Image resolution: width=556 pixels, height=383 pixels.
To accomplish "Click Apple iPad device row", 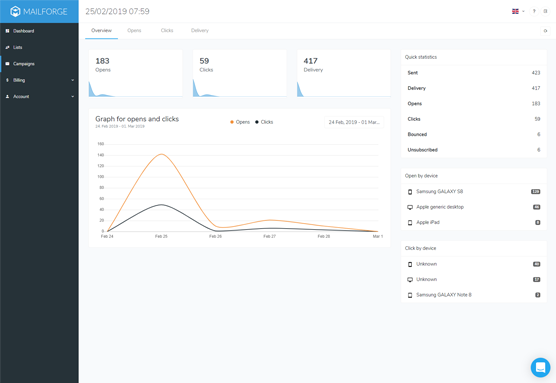I will (474, 222).
